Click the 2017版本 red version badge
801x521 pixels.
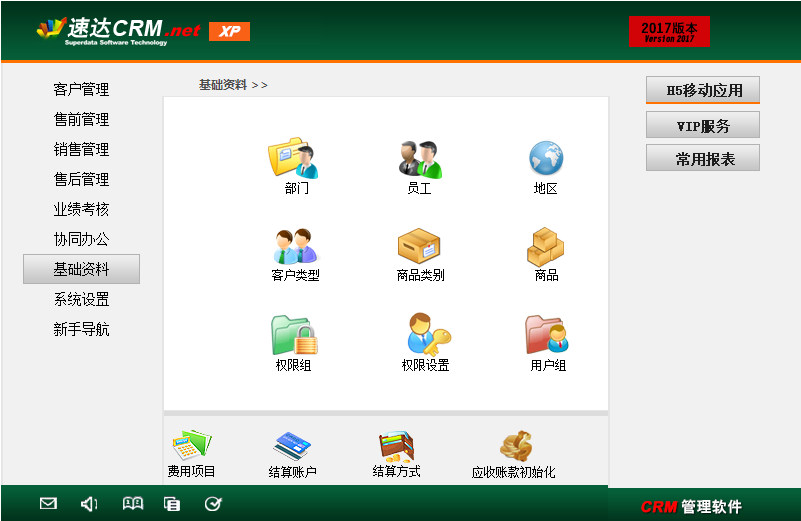(669, 32)
